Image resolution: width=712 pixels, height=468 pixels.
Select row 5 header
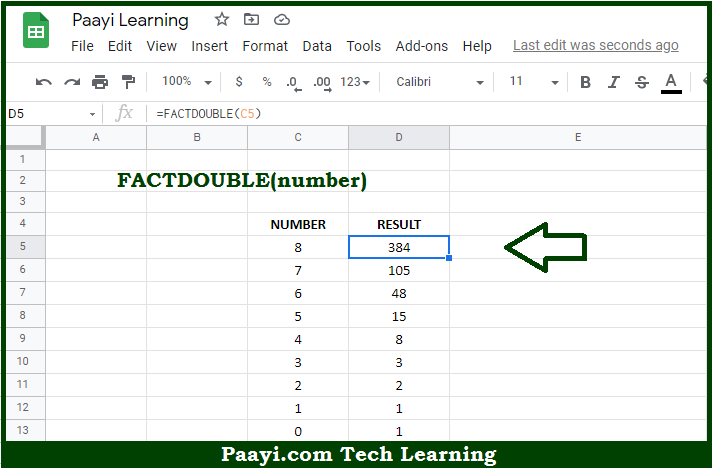tap(25, 246)
